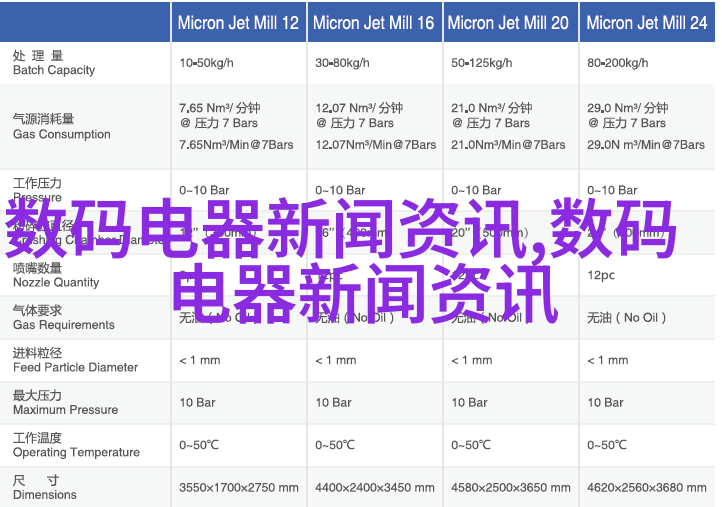The width and height of the screenshot is (722, 507).
Task: Click 10 Bar in the Mill 24 column
Action: point(605,403)
